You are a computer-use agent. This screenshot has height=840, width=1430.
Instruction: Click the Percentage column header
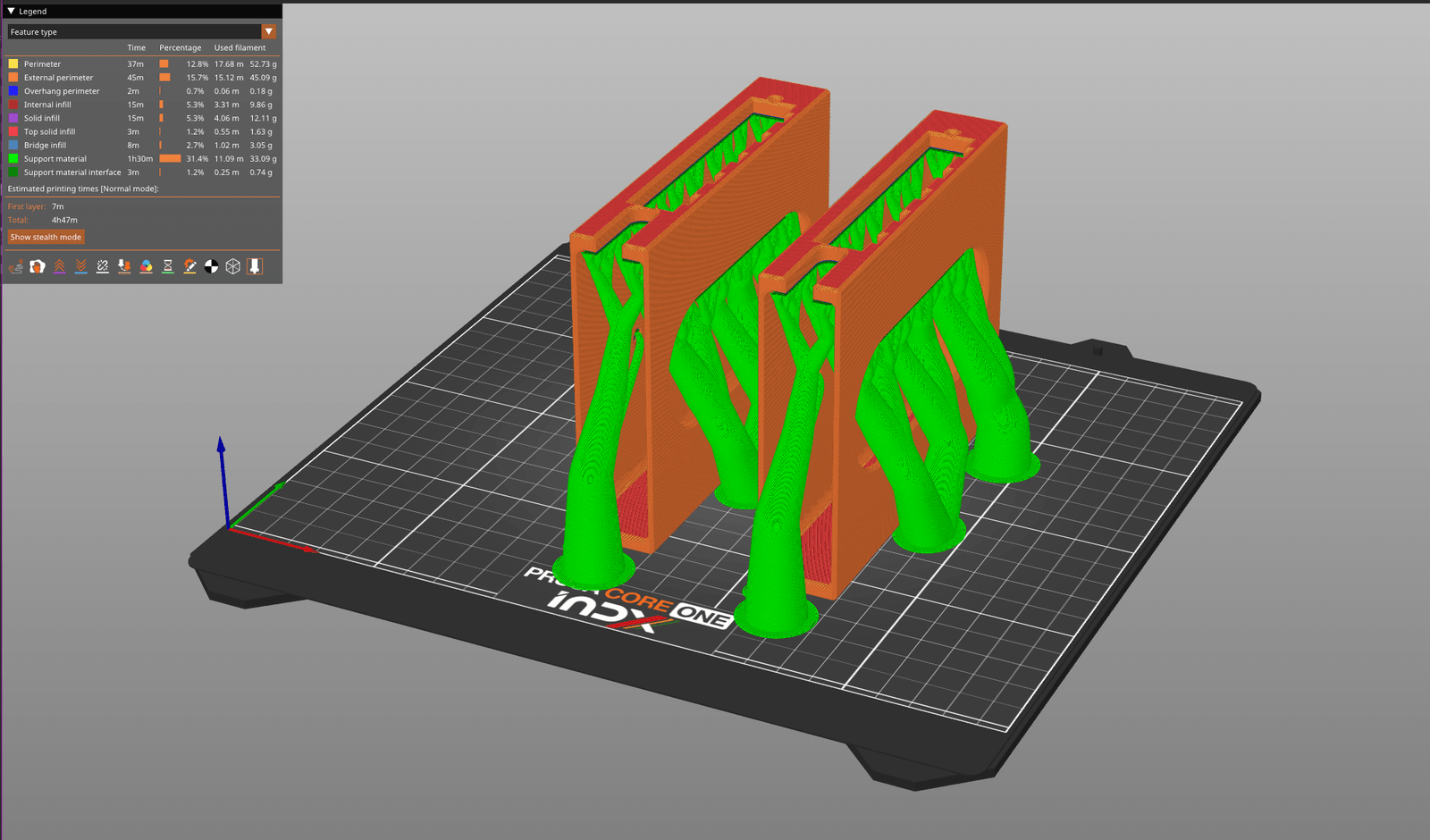coord(181,47)
